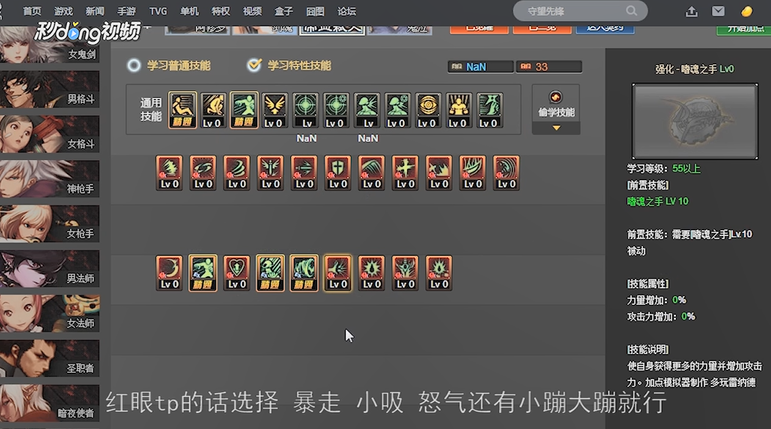Click the red cross sword skill icon
Viewport: 771px width, 429px height.
405,173
